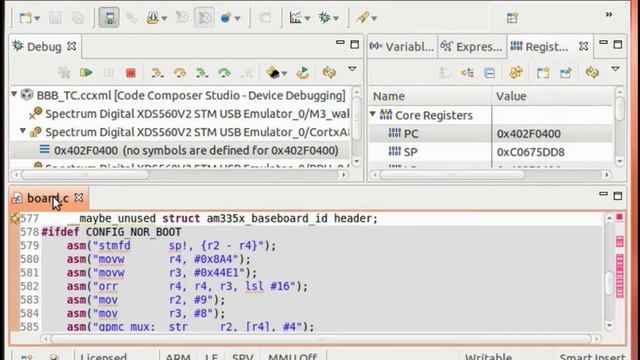Select the PC register row
This screenshot has width=640, height=360.
click(491, 133)
